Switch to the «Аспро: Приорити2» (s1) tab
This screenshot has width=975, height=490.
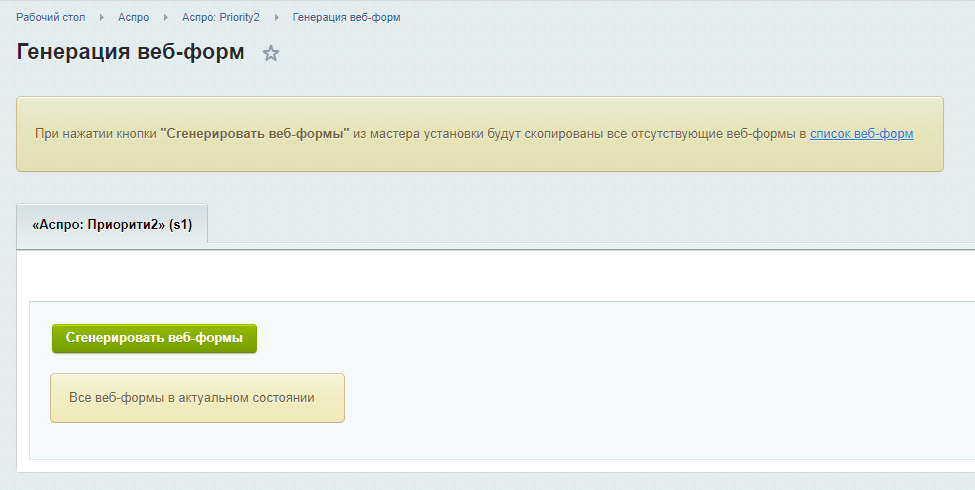click(x=112, y=224)
